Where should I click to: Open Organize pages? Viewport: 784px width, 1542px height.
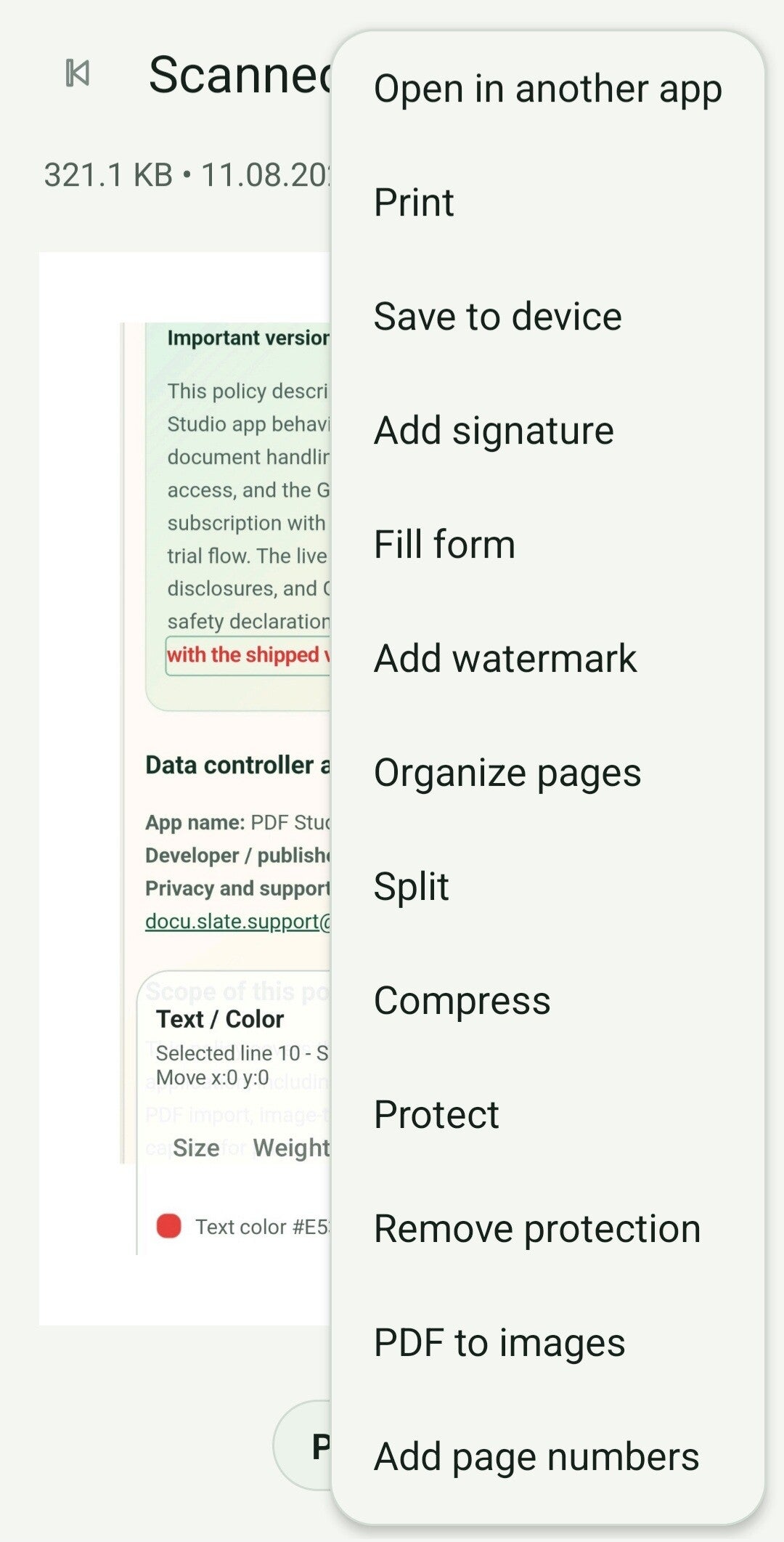(x=548, y=773)
